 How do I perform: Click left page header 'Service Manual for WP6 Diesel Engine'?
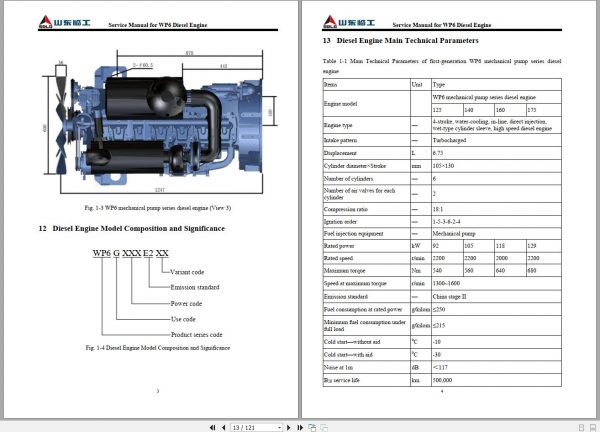158,25
